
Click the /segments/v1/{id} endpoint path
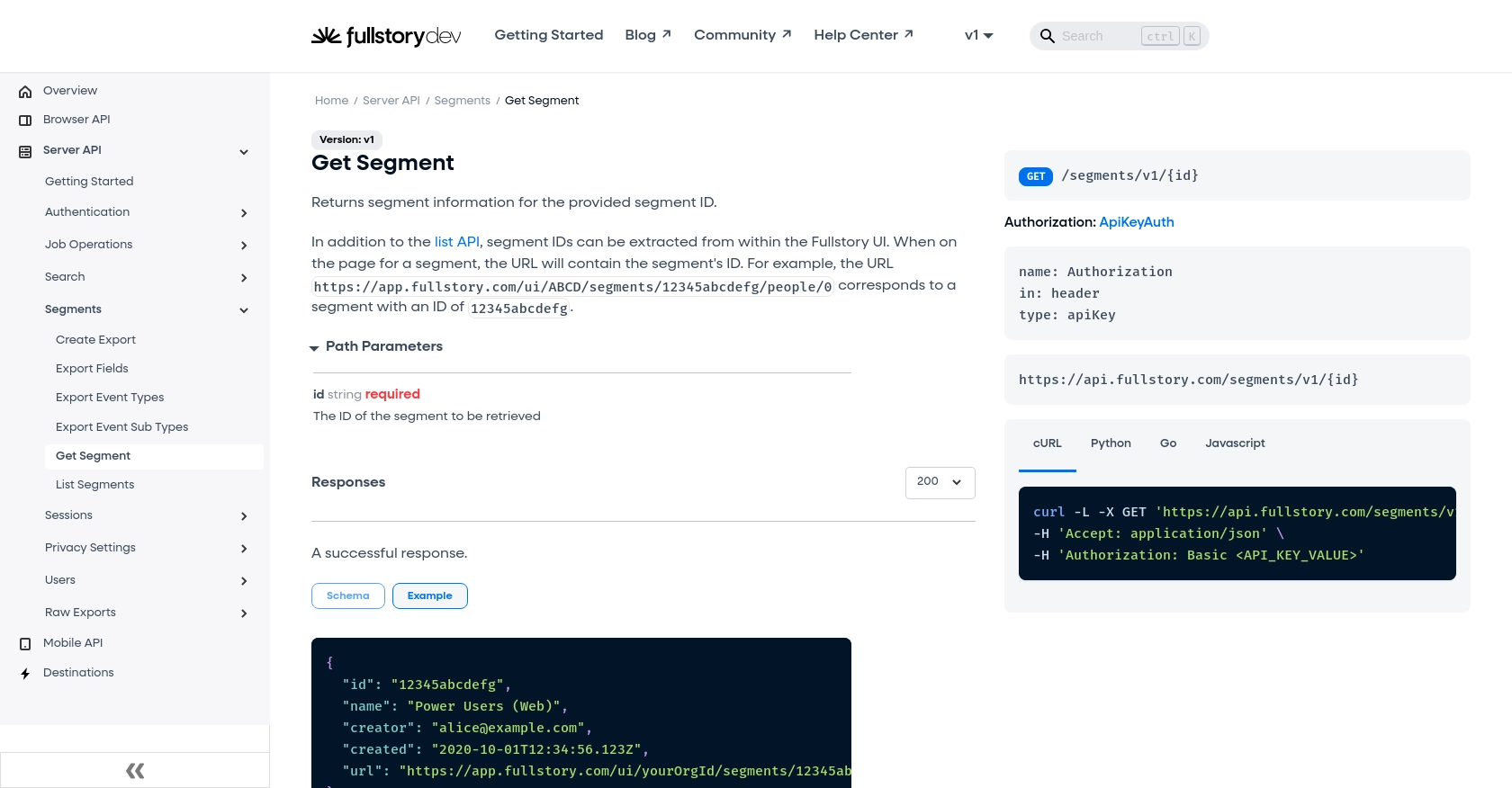(x=1130, y=175)
